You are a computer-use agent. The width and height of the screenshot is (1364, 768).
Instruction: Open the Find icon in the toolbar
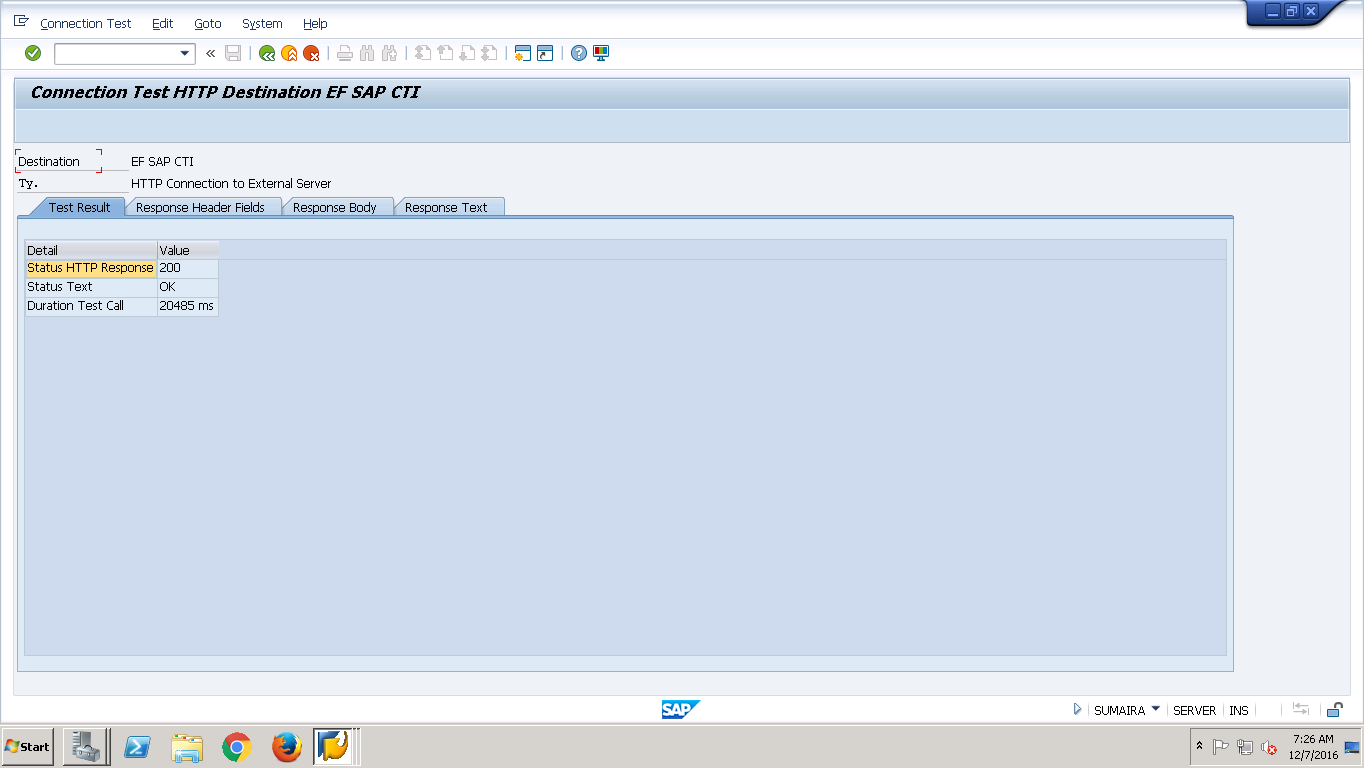[x=366, y=53]
